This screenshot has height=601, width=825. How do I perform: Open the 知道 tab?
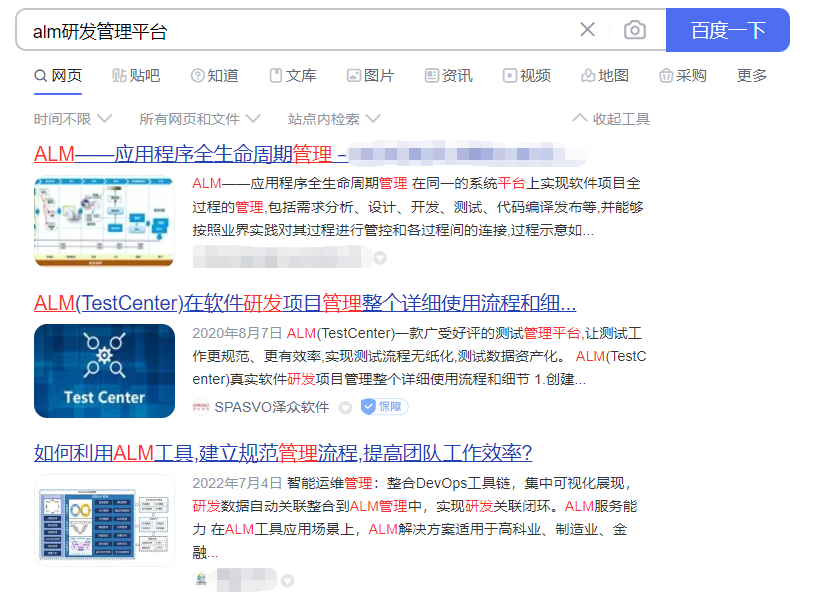tap(214, 76)
